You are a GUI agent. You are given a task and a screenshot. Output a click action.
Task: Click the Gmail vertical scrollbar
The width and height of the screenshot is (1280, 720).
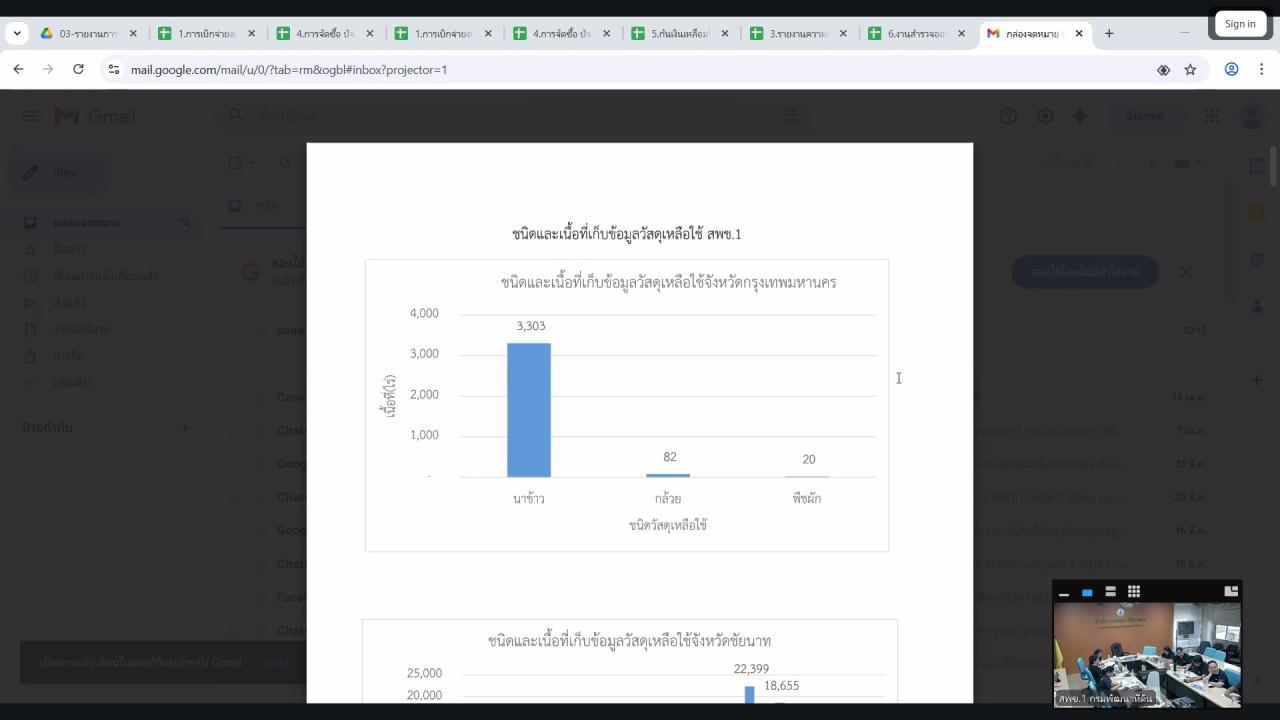click(1273, 165)
